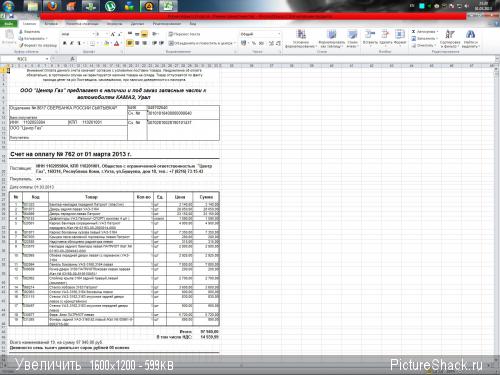This screenshot has height=375, width=500.
Task: Apply middle vertical alignment
Action: tap(137, 34)
